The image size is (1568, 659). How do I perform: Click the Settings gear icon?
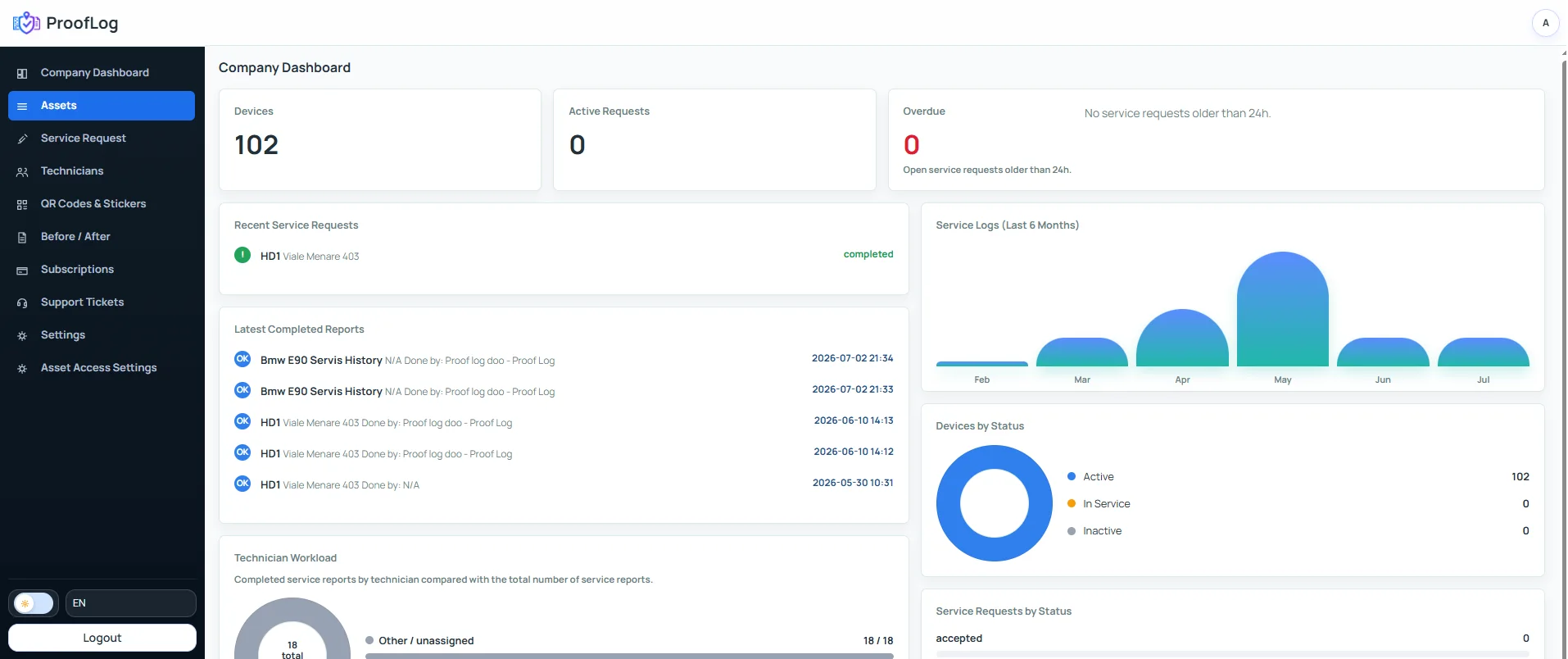(22, 335)
